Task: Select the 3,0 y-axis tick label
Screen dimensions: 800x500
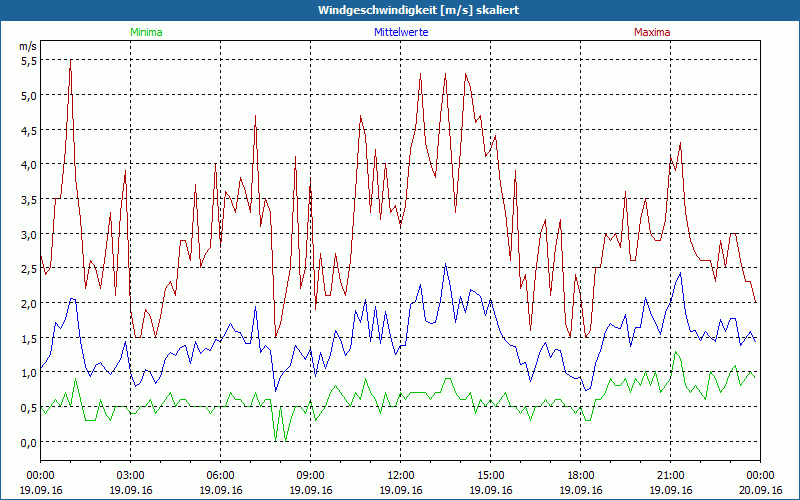Action: point(28,234)
